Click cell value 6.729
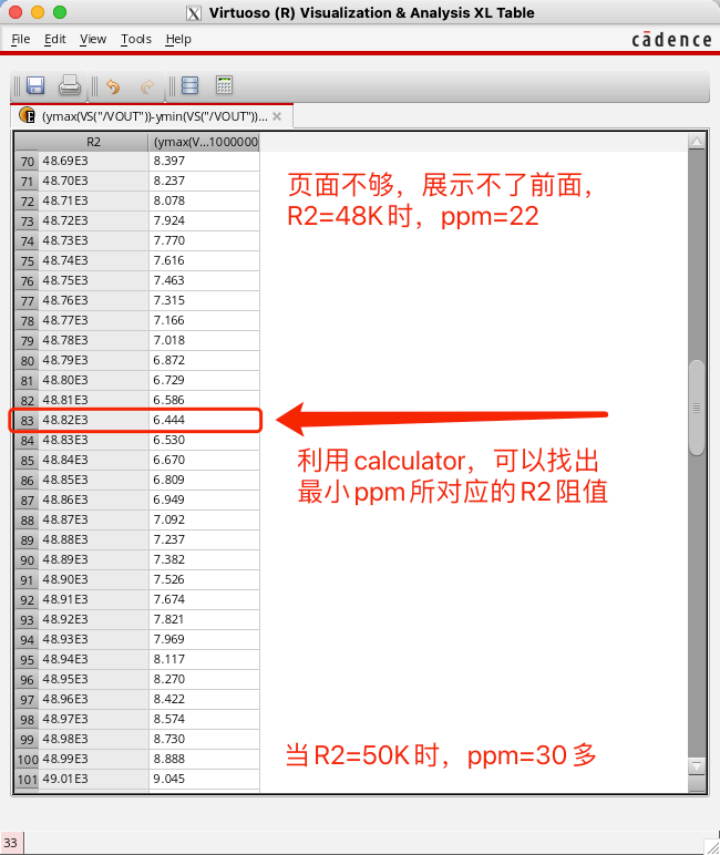 [205, 380]
